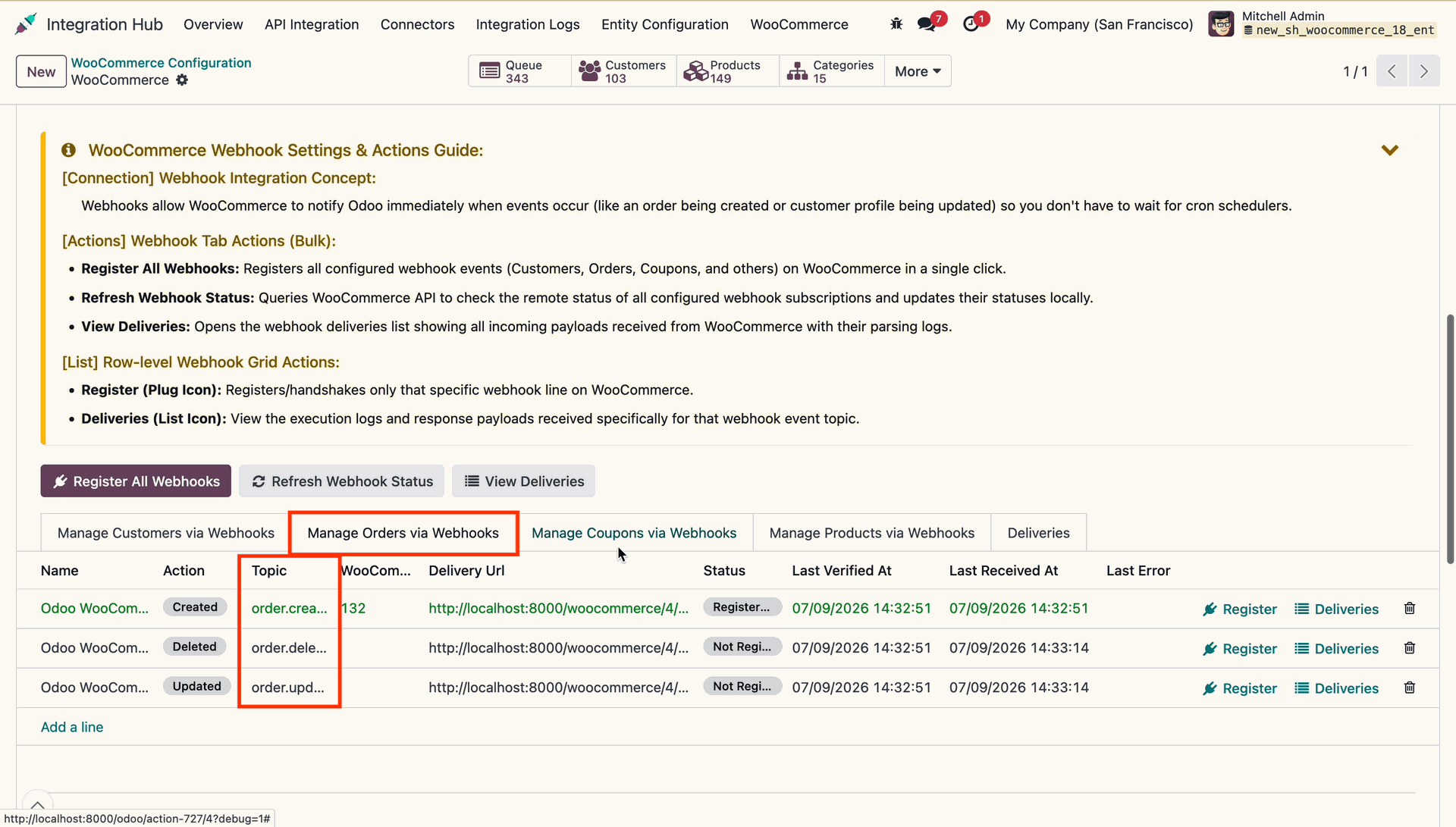Click the Register... status badge

(x=742, y=607)
